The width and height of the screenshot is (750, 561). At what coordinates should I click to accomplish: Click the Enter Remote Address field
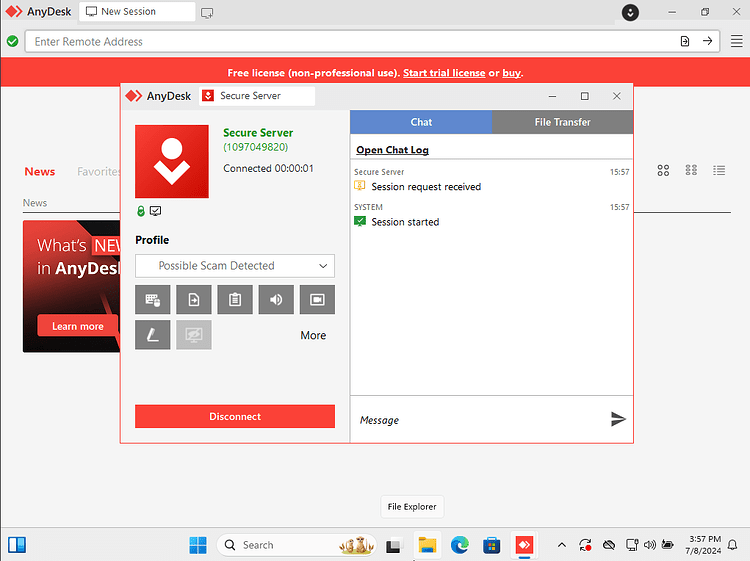[352, 42]
